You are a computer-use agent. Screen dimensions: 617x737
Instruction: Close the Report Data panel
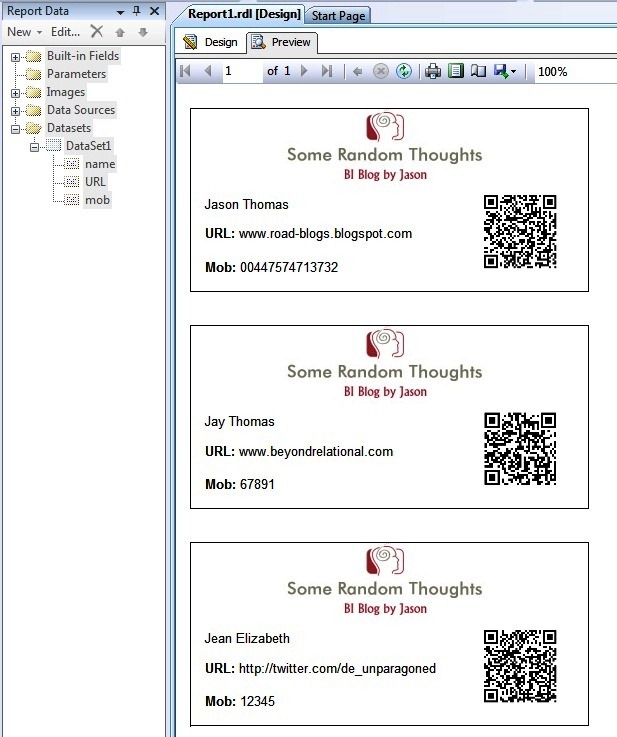click(x=154, y=10)
